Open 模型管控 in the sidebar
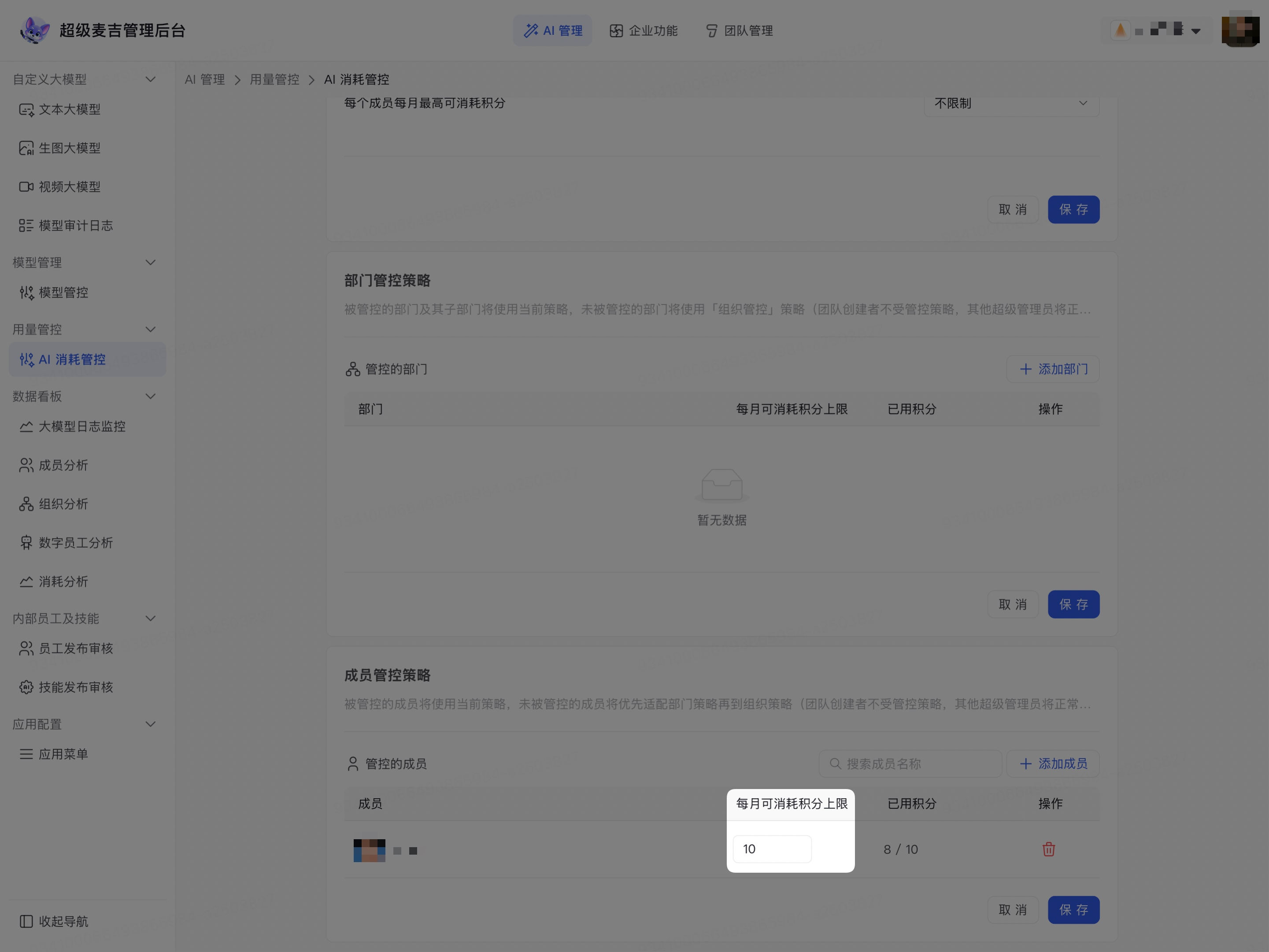The width and height of the screenshot is (1269, 952). coord(87,293)
